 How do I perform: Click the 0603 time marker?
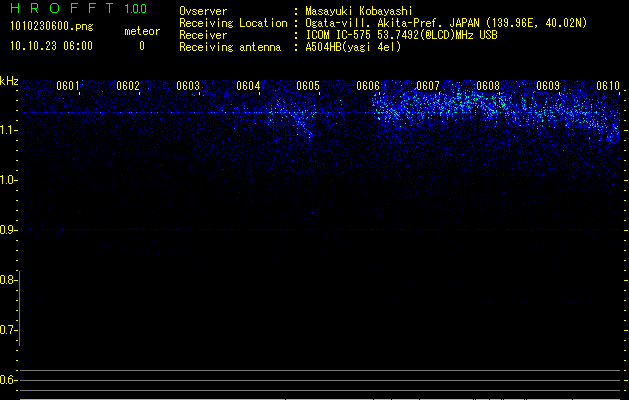pyautogui.click(x=188, y=86)
